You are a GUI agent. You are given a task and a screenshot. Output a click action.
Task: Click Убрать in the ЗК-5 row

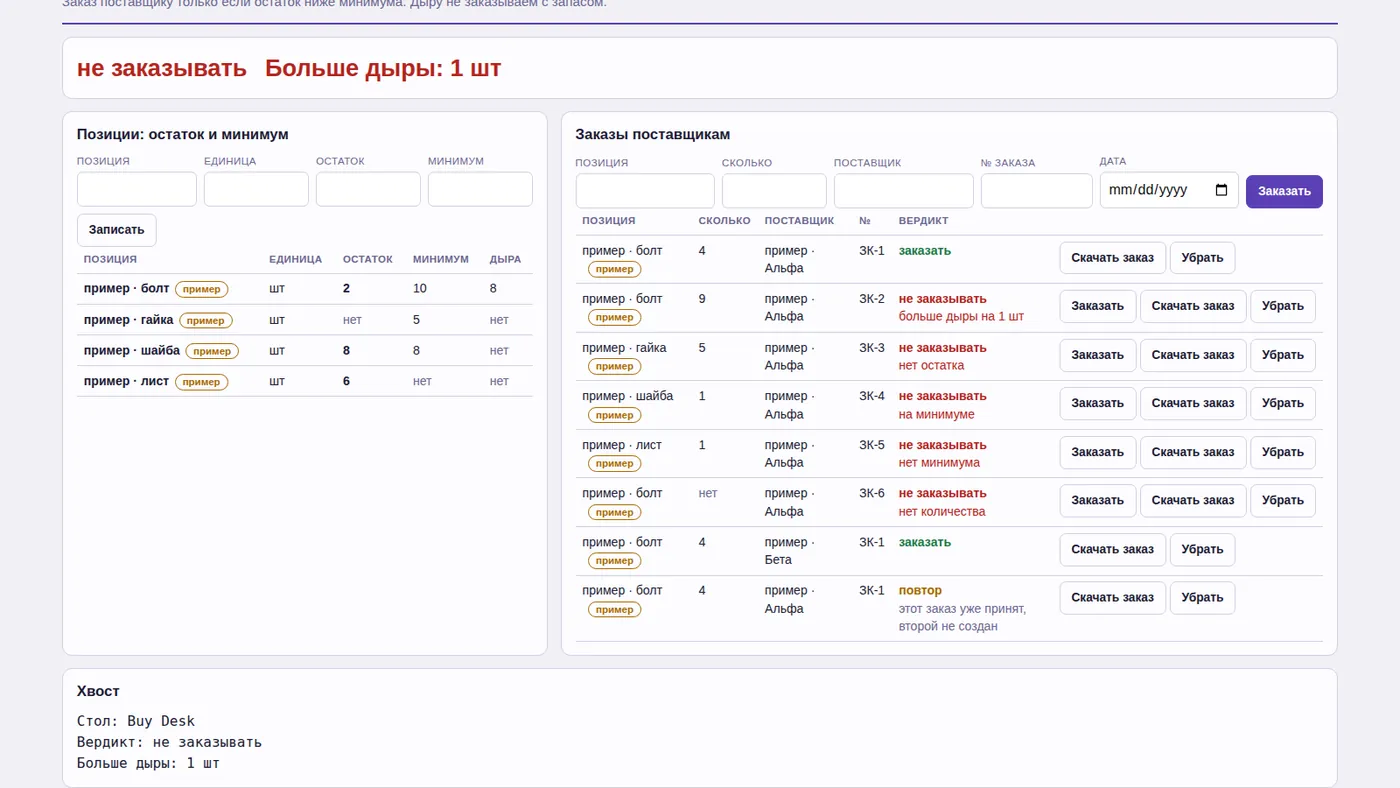point(1283,452)
